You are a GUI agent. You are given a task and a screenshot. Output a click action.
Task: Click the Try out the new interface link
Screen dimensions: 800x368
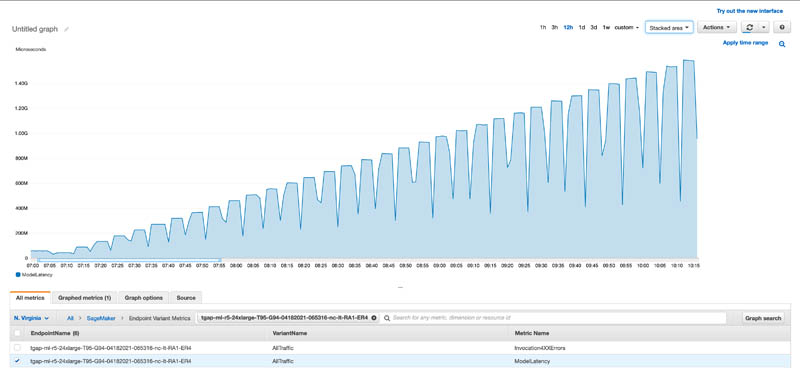coord(749,11)
